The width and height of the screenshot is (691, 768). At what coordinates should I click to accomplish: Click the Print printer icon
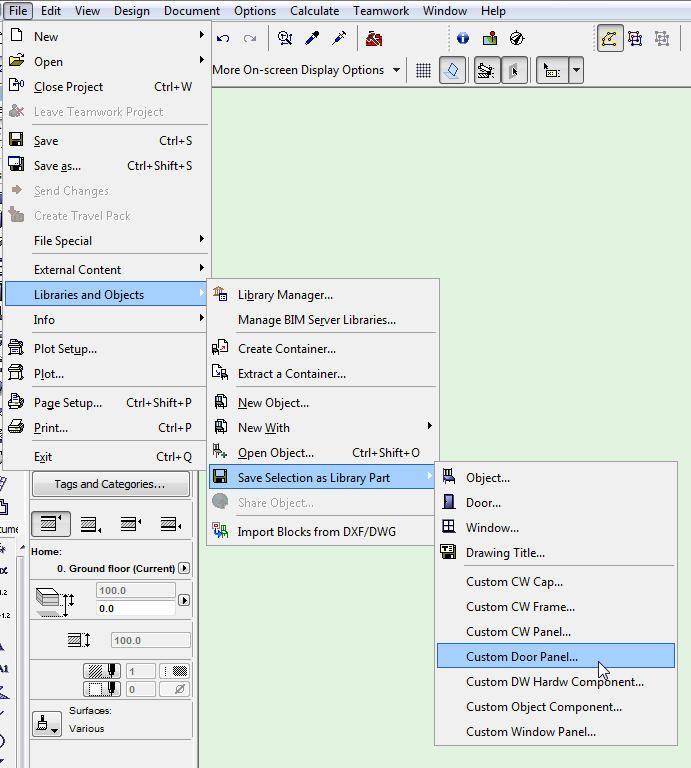tap(16, 426)
